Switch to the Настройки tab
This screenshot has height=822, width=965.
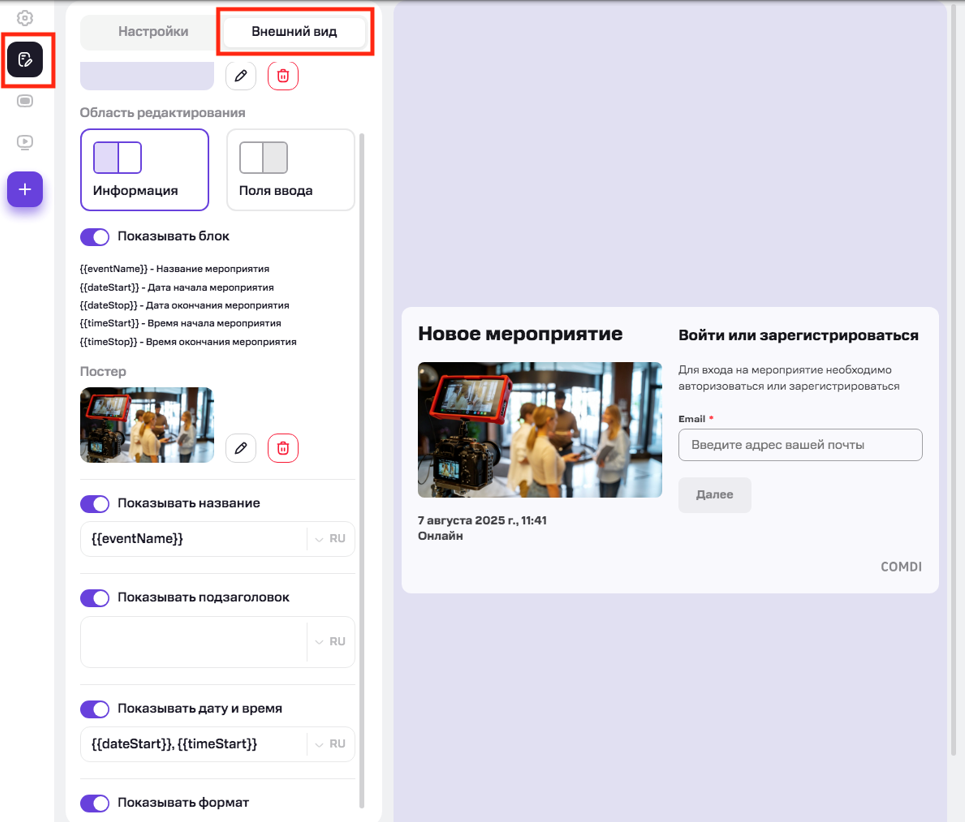pyautogui.click(x=153, y=31)
